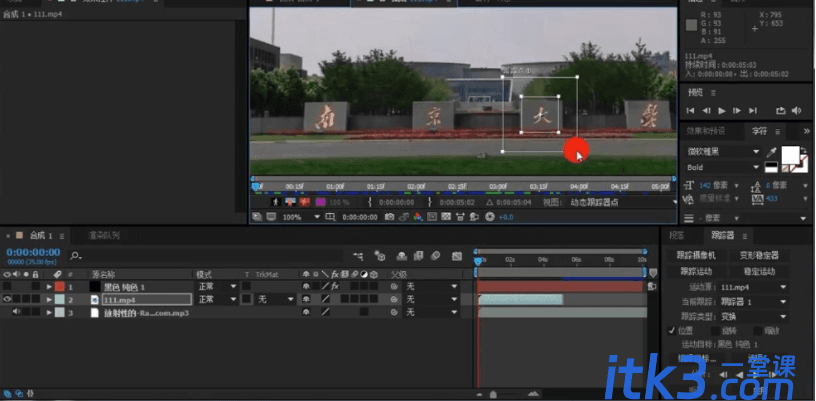
Task: Open the 运动源 111.mp4 dropdown
Action: [x=754, y=287]
